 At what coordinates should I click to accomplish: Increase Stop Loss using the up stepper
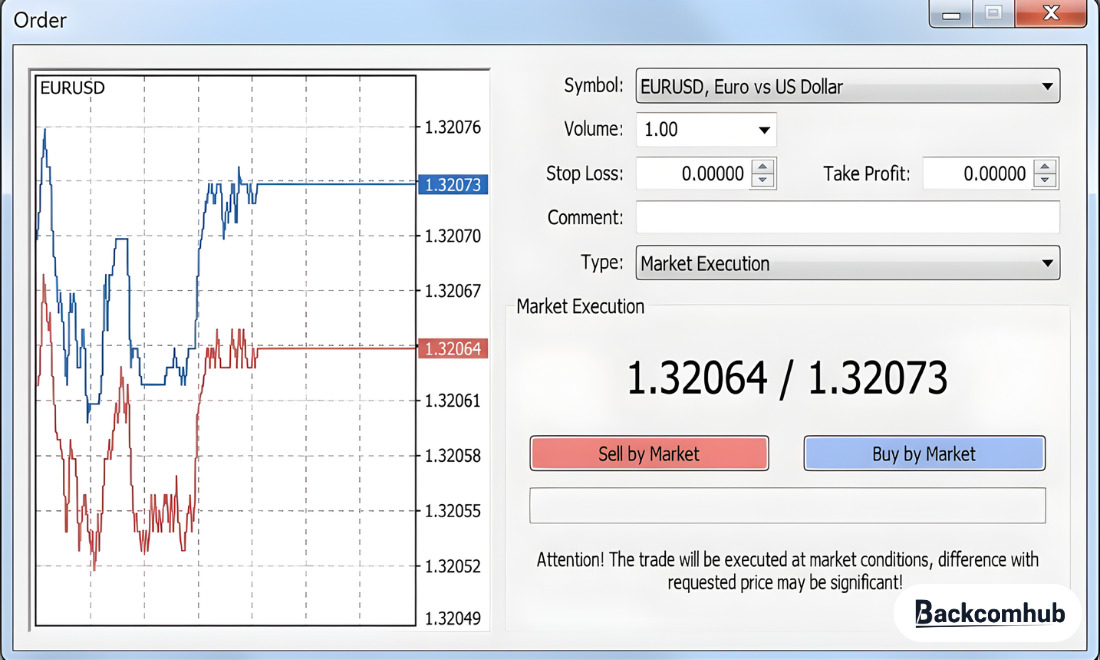coord(763,167)
